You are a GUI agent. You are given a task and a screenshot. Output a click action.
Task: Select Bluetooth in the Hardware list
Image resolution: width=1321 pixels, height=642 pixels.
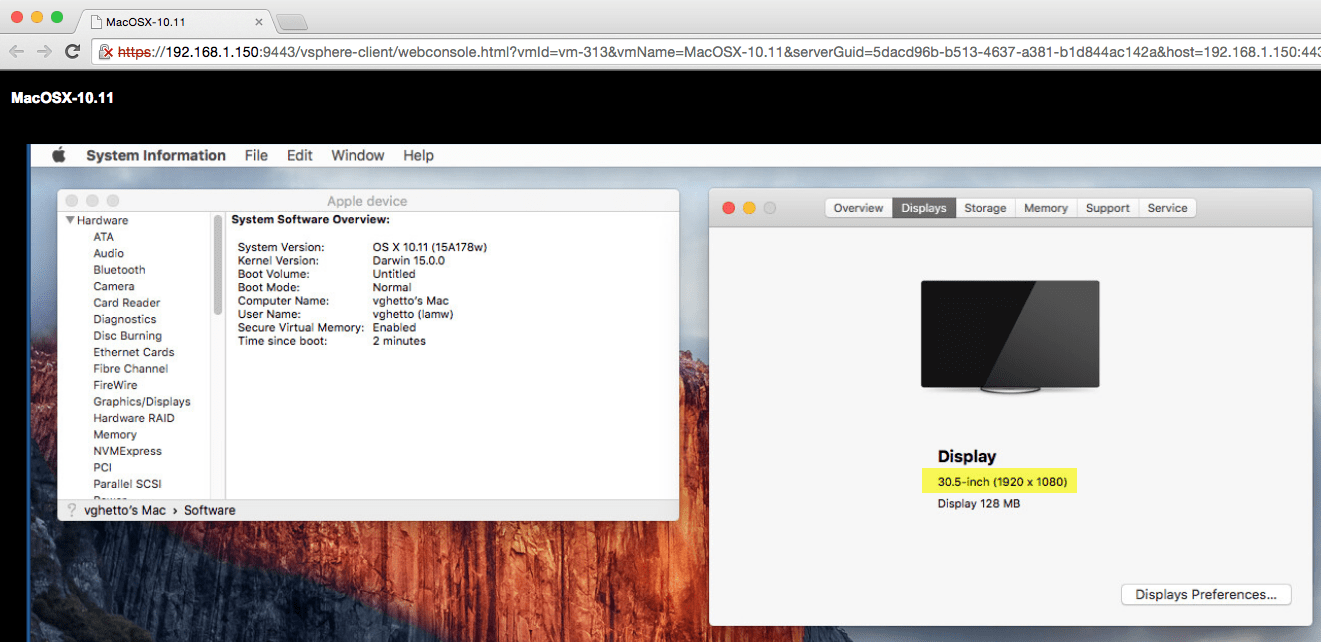click(118, 269)
